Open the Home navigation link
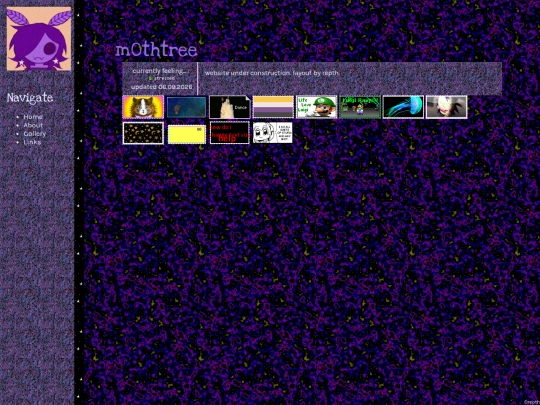 click(33, 117)
